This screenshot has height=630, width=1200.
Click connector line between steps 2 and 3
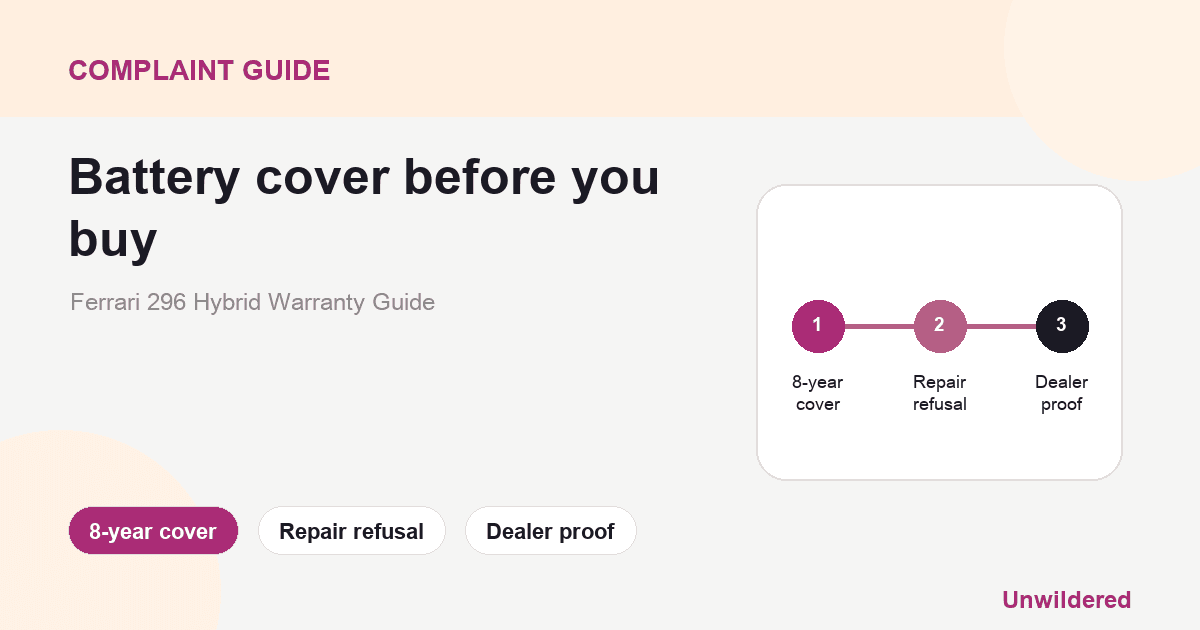(1001, 326)
